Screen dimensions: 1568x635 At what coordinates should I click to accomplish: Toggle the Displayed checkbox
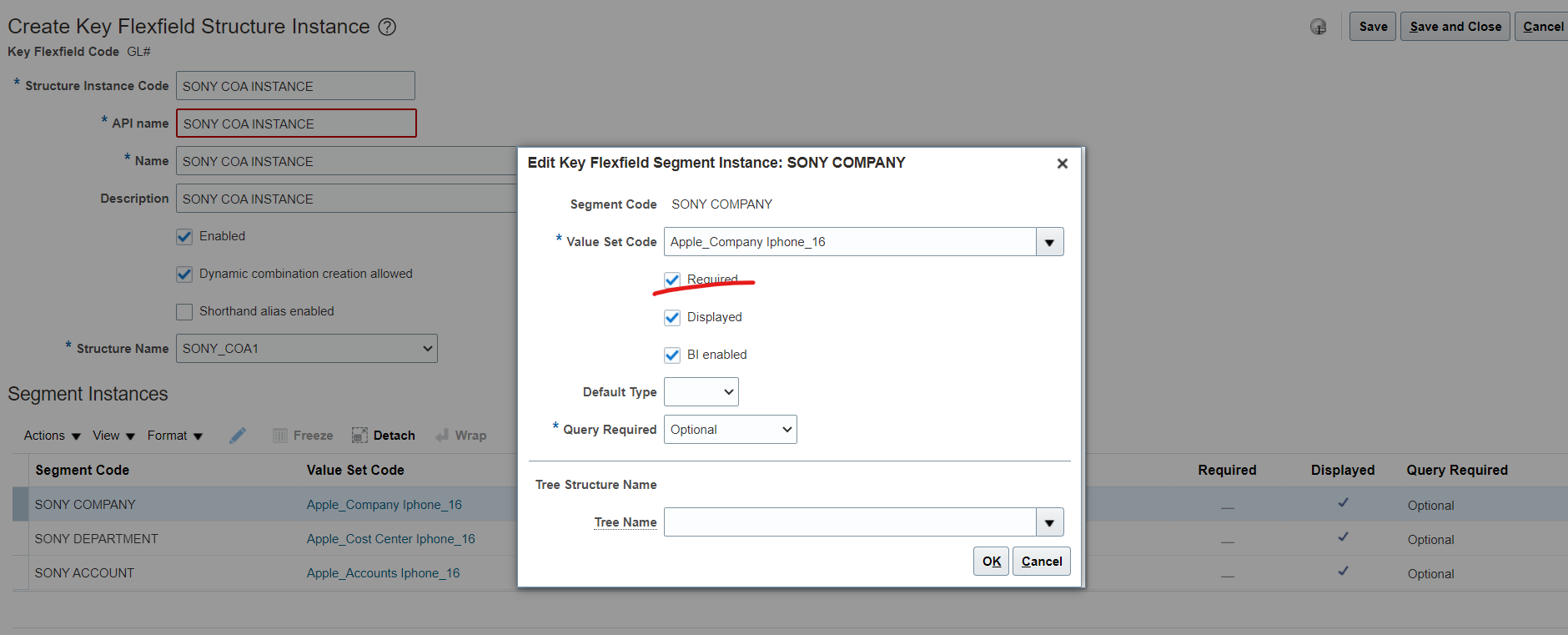tap(672, 317)
